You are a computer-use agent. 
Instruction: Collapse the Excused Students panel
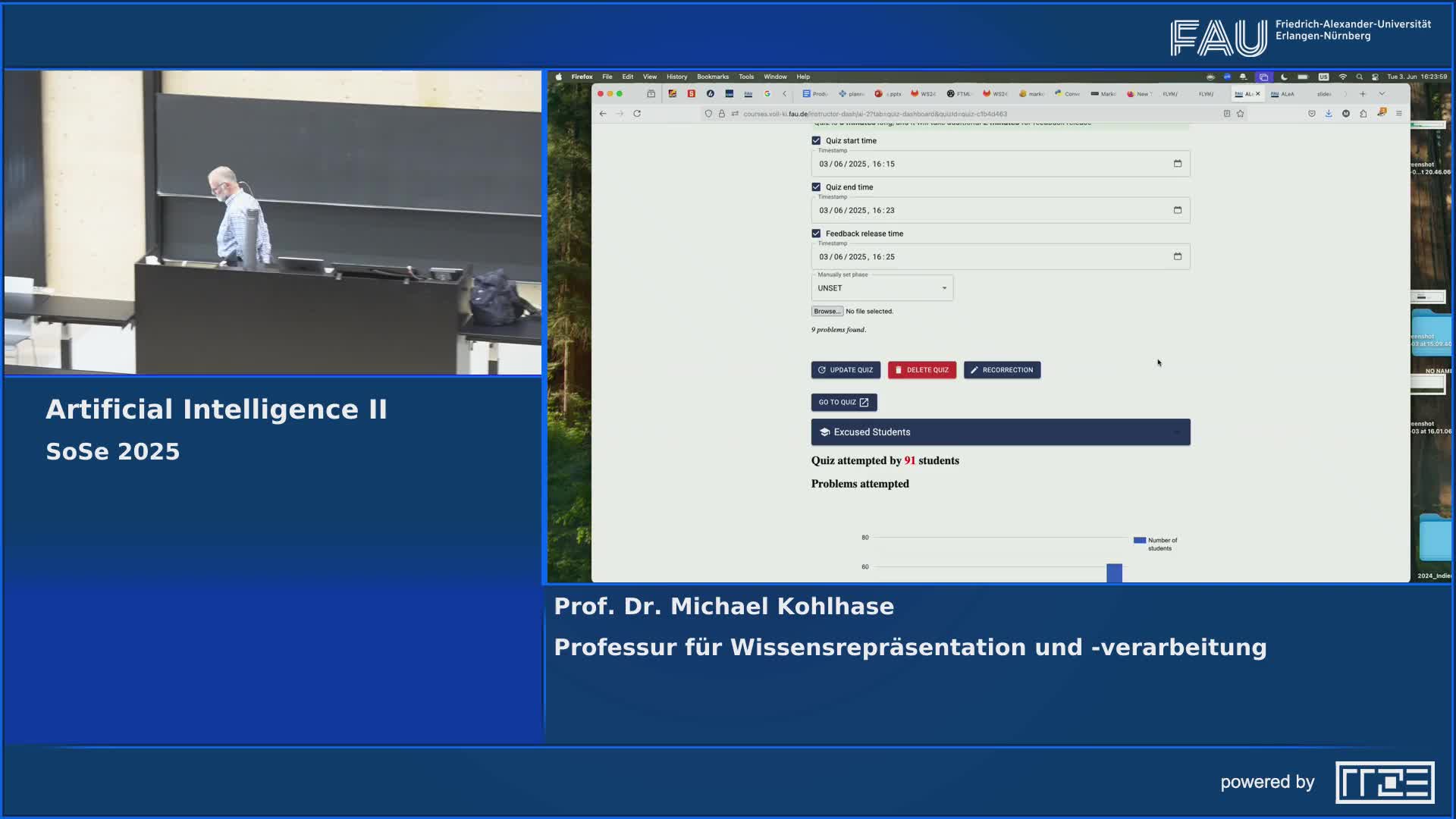(1178, 431)
